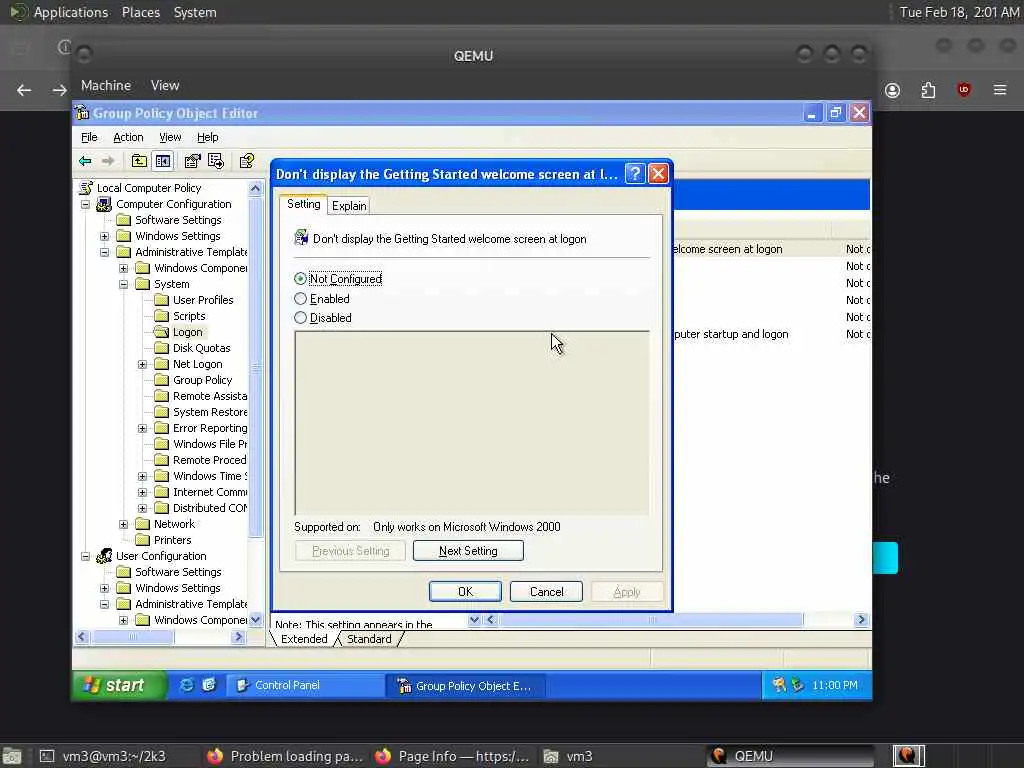Click the first system tray icon in the XP taskbar

pos(778,685)
